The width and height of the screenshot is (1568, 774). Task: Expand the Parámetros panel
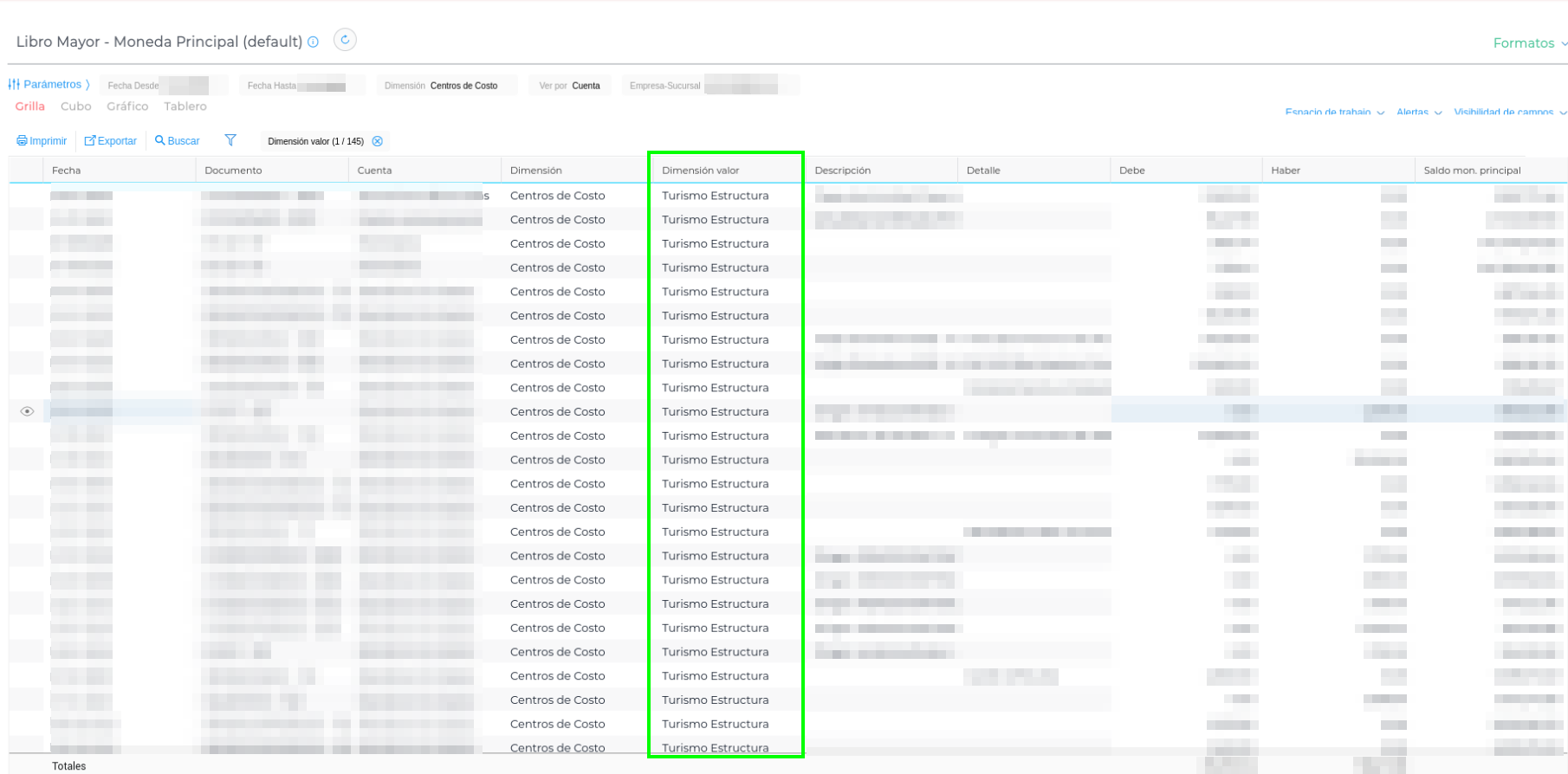[49, 85]
